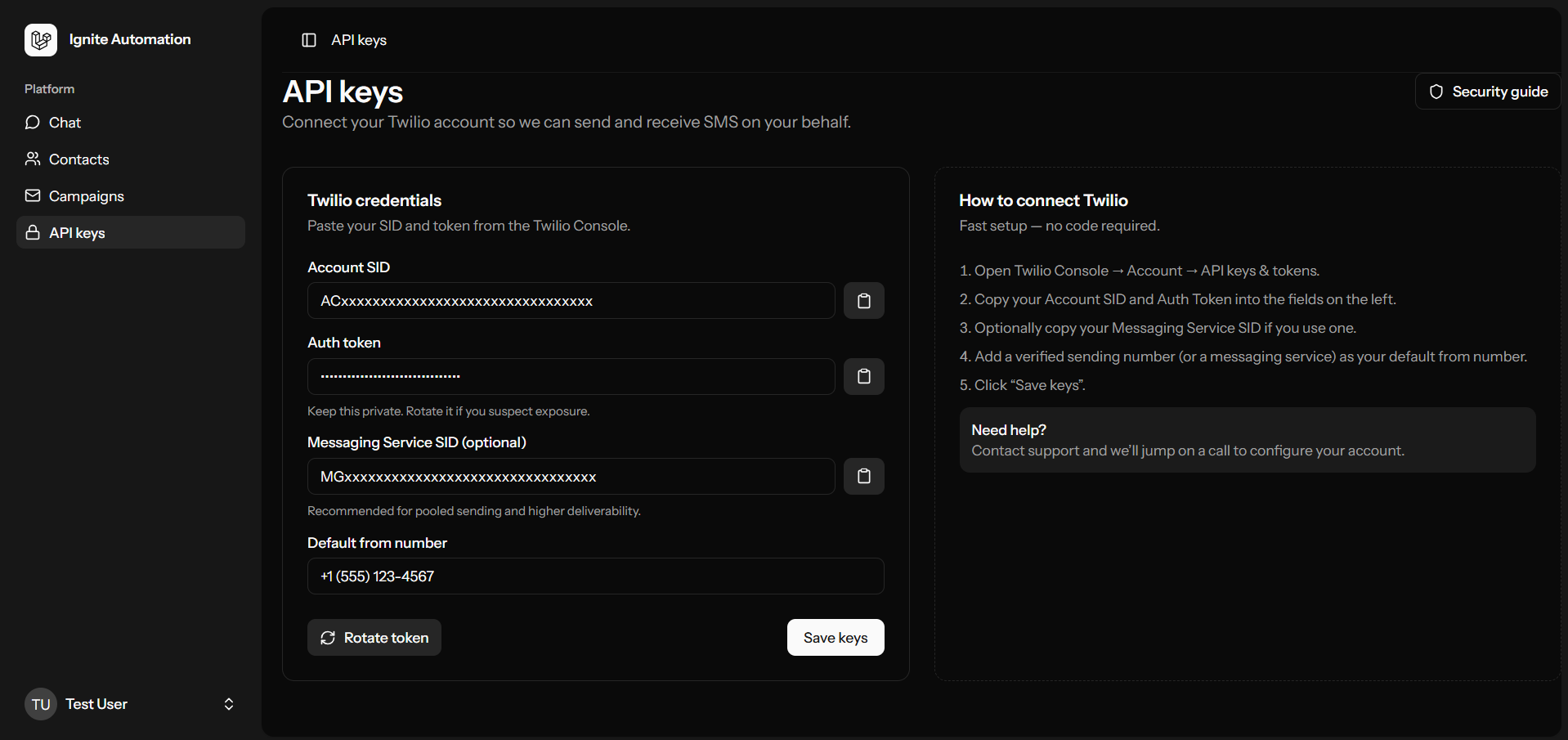Click the Campaigns envelope icon
The image size is (1568, 740).
(33, 196)
